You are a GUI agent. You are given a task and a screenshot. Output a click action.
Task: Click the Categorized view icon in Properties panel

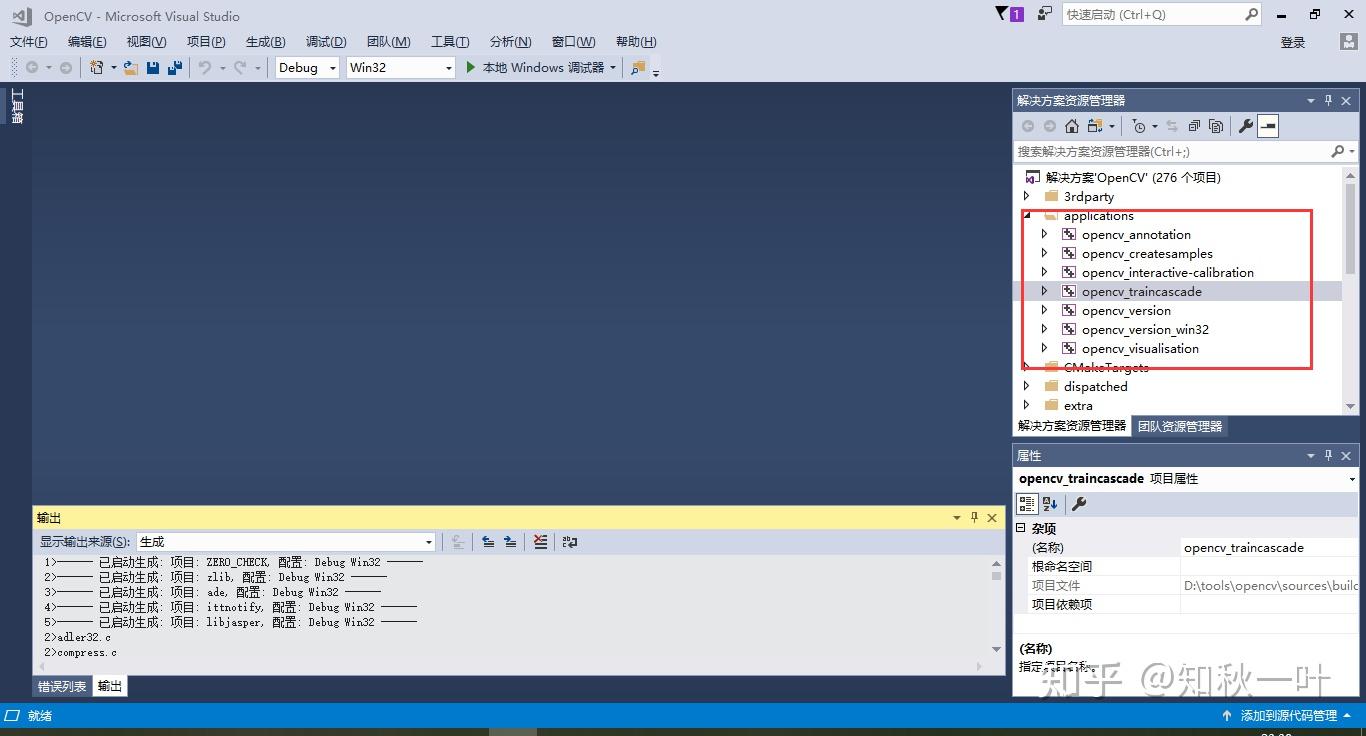click(1027, 504)
